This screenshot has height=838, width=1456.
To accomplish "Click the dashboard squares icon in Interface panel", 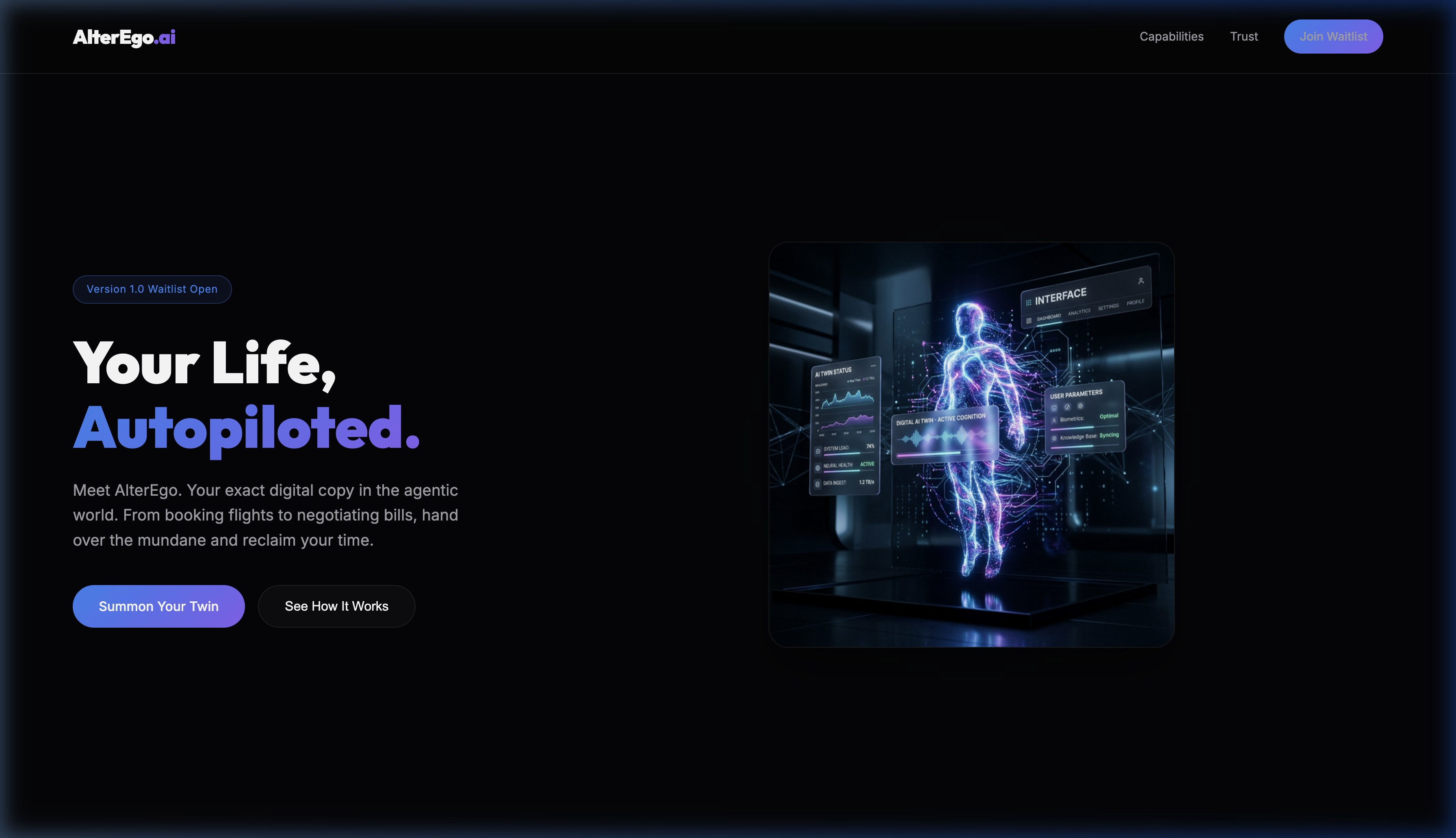I will [1029, 321].
